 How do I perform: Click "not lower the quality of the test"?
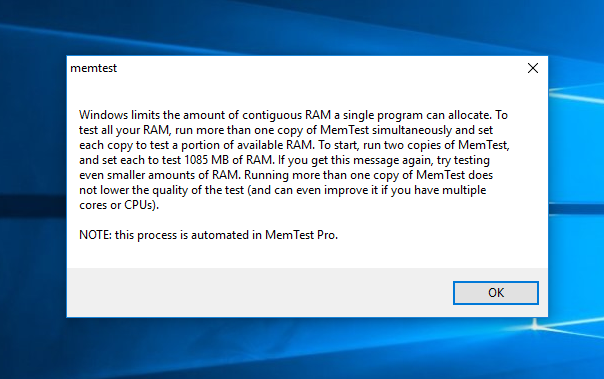tap(161, 190)
